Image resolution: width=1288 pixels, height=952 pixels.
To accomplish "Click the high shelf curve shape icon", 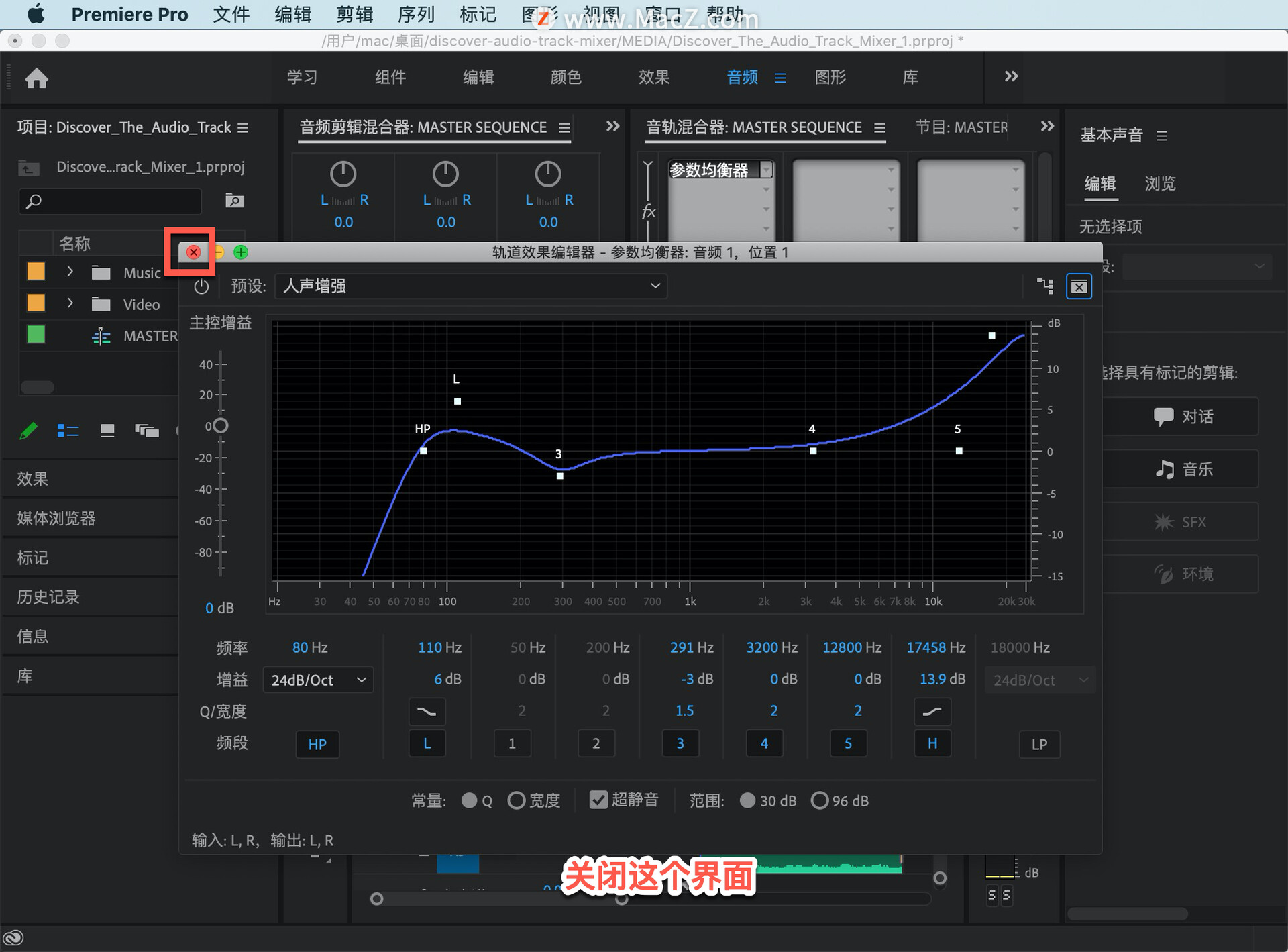I will click(932, 711).
